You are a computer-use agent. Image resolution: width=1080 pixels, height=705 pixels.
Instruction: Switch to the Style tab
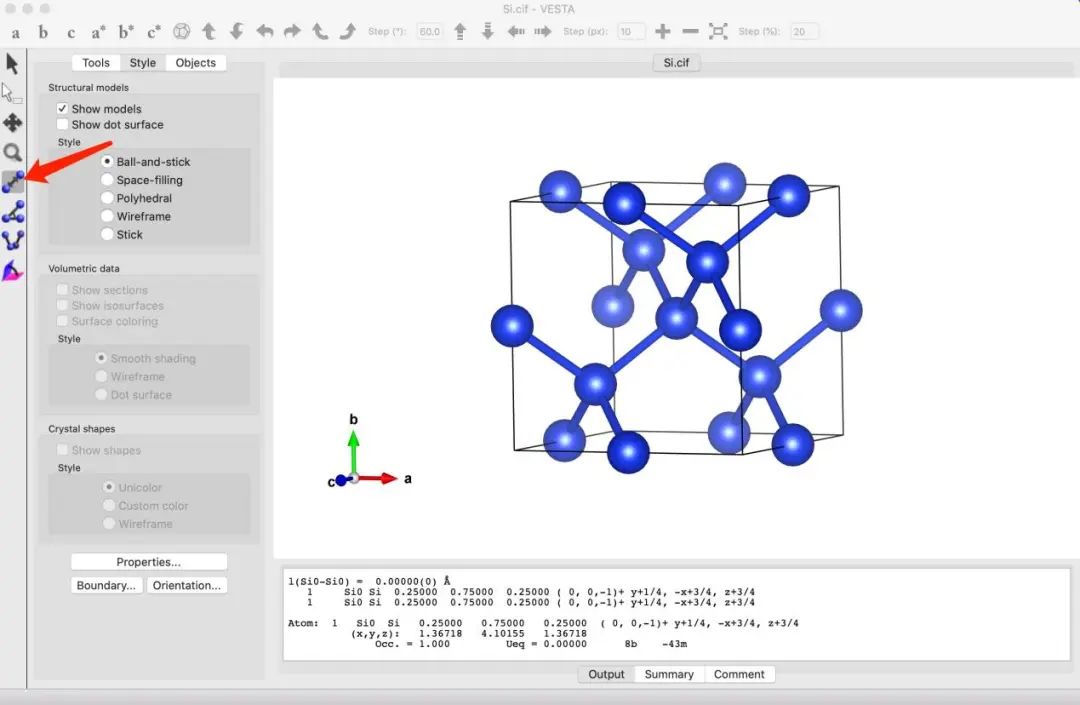click(x=143, y=63)
